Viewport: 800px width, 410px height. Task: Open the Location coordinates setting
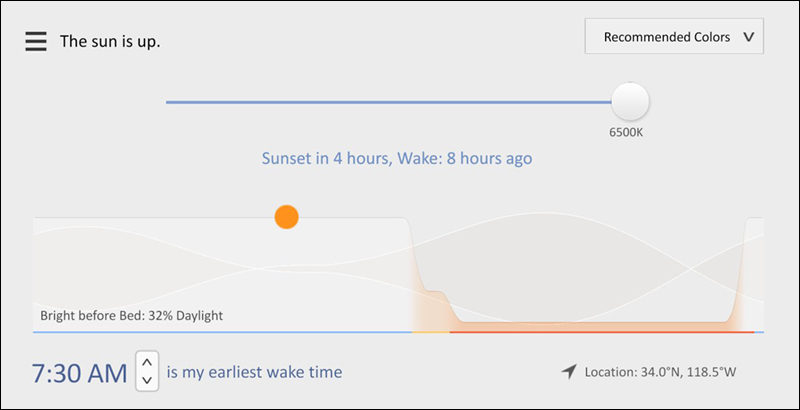click(x=660, y=373)
